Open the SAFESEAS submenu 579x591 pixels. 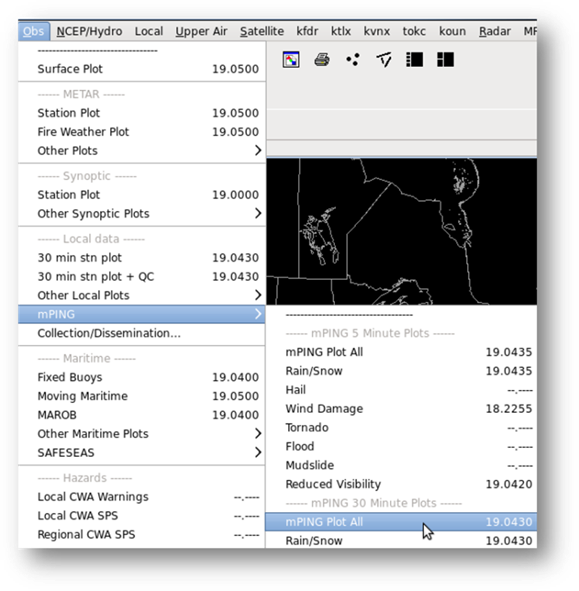click(142, 453)
